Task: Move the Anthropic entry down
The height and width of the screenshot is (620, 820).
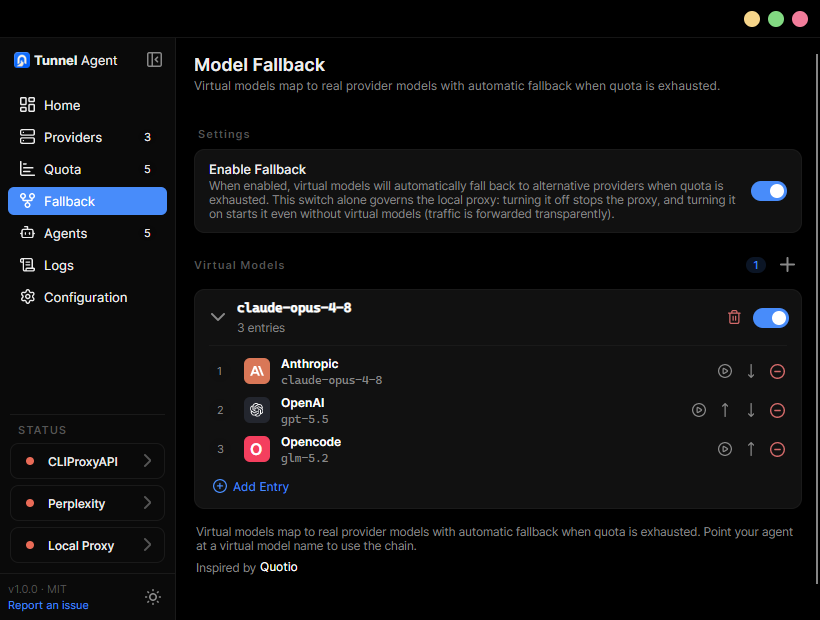Action: [x=751, y=371]
